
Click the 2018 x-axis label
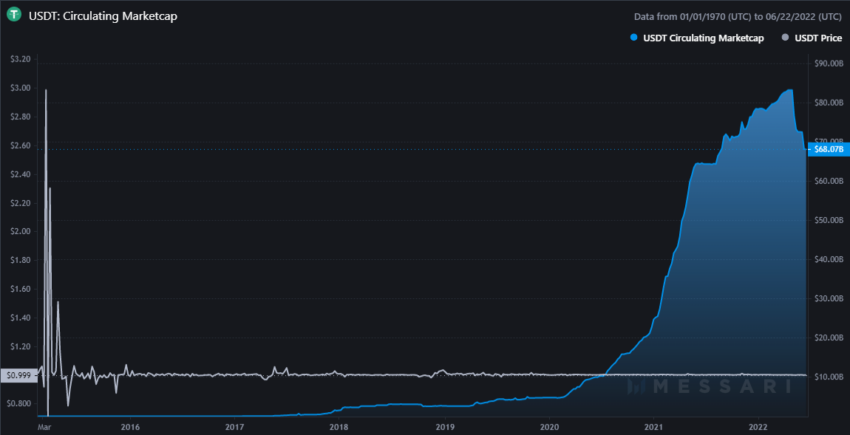click(x=339, y=427)
